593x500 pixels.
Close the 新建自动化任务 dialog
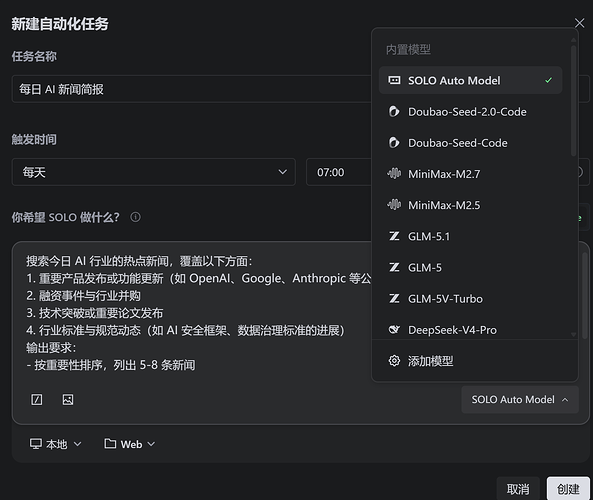579,23
